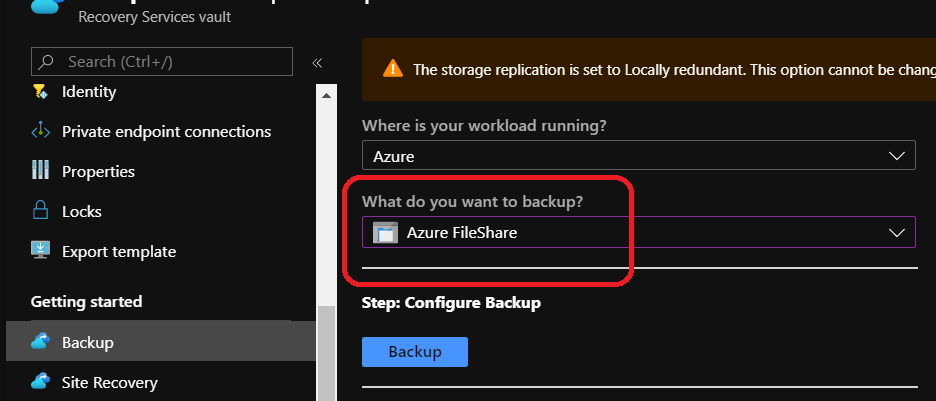Click the Locks padlock icon
The height and width of the screenshot is (401, 936).
pyautogui.click(x=40, y=212)
